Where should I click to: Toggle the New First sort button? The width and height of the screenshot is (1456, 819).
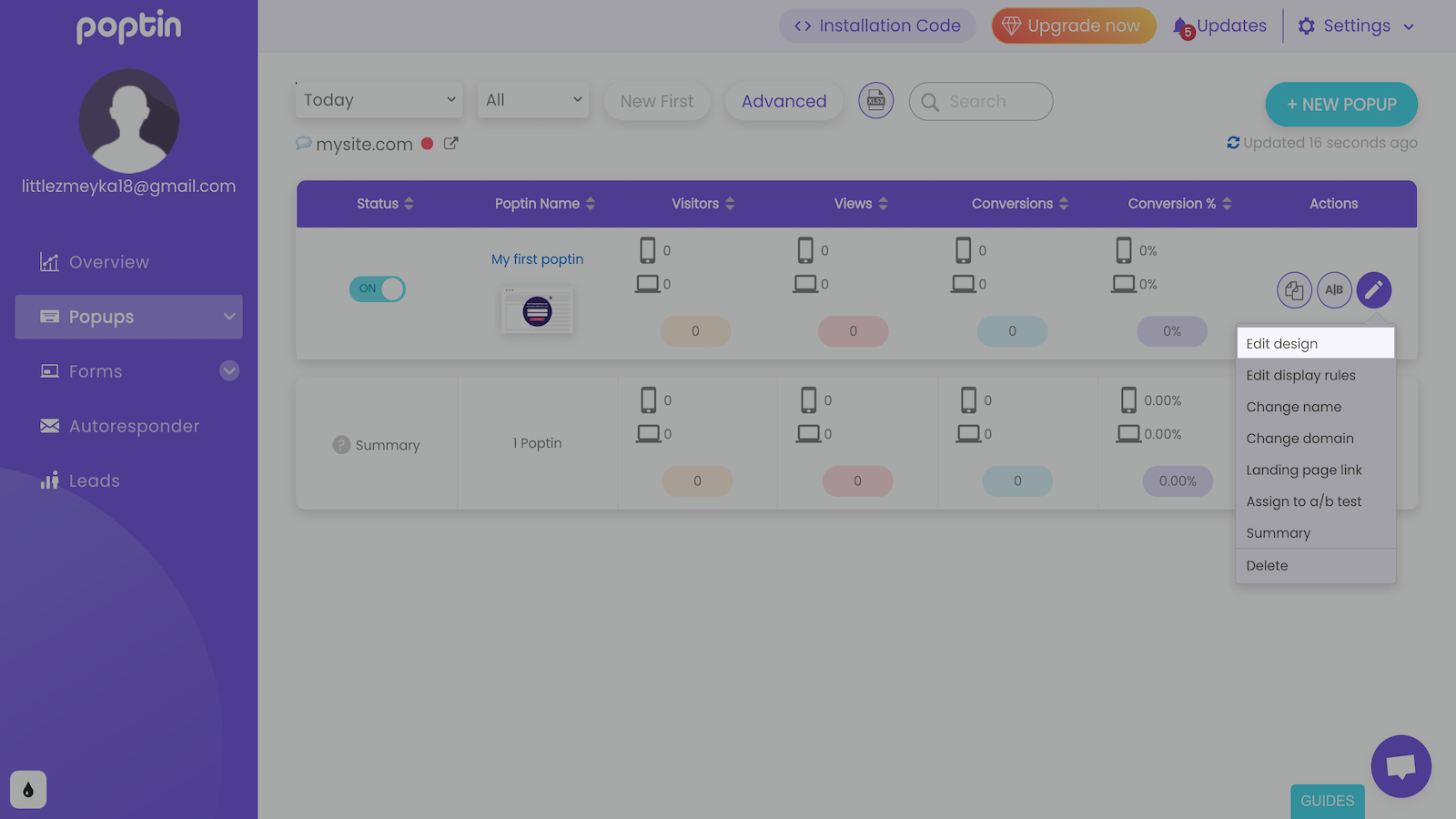pos(656,101)
